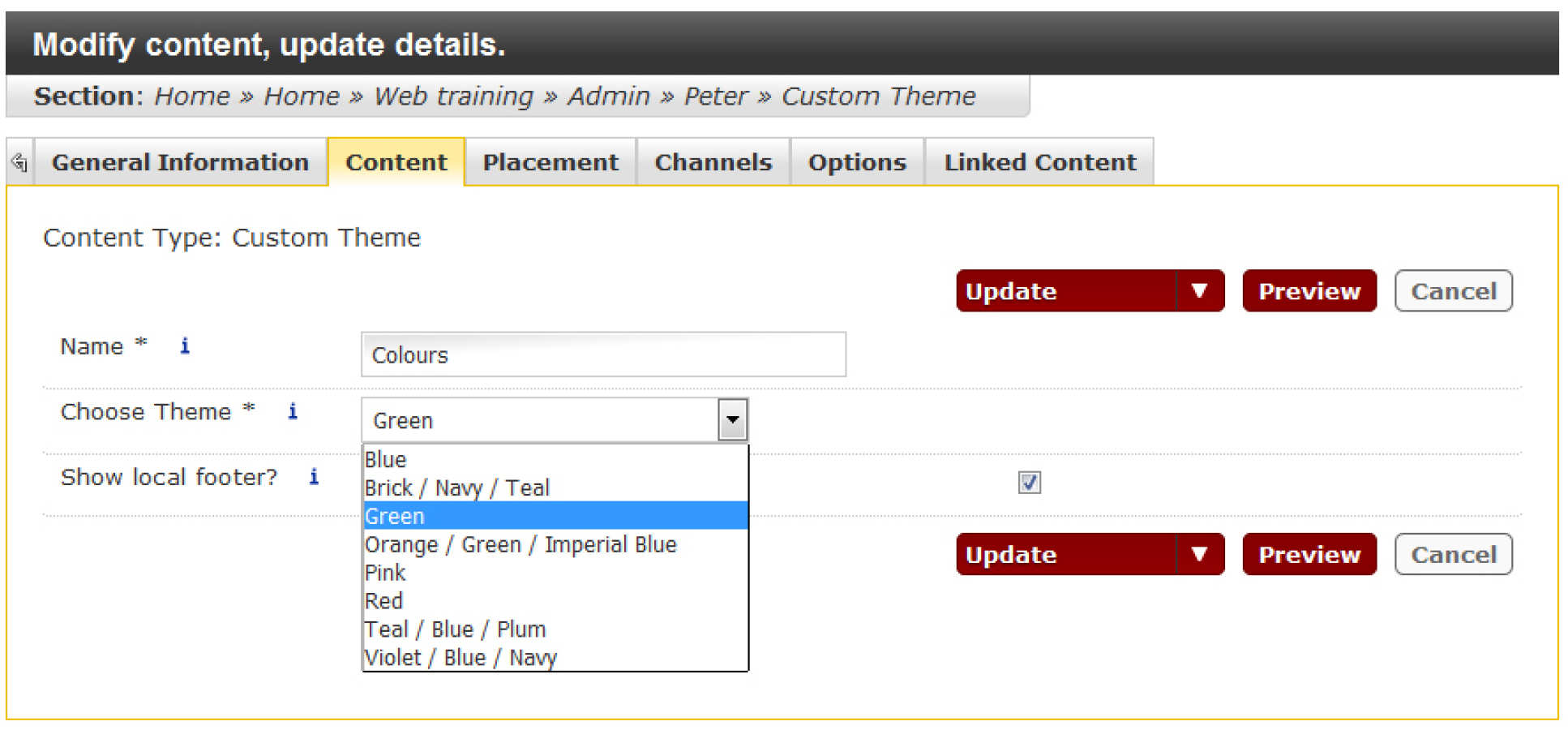Toggle the Show local footer checkbox

tap(1029, 483)
